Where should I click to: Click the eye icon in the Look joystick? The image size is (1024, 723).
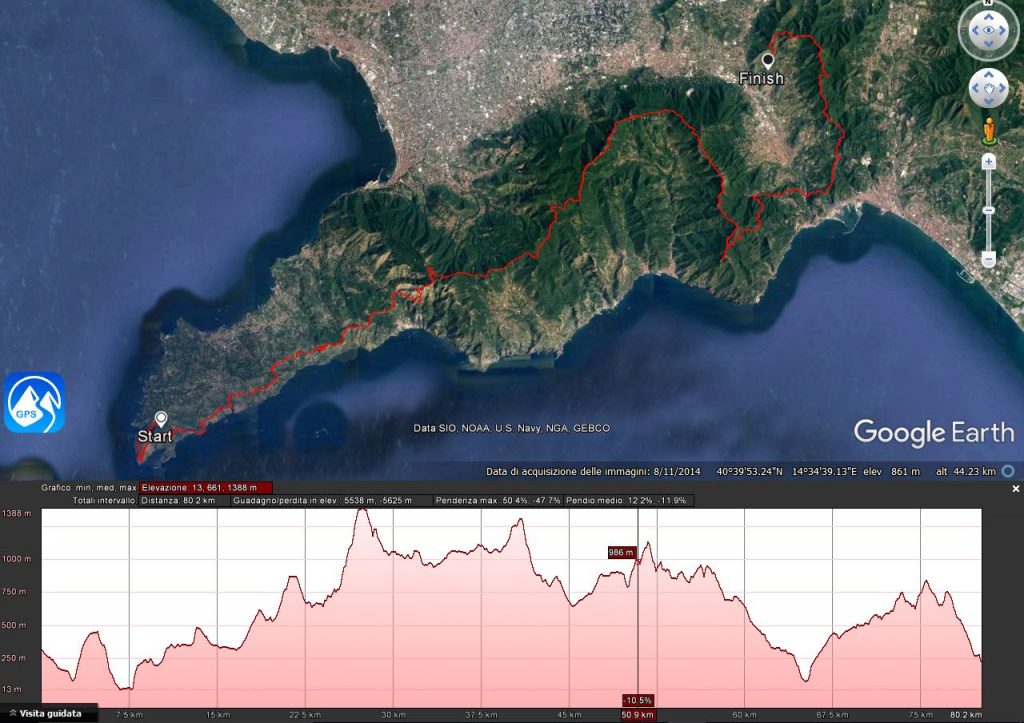[x=988, y=30]
